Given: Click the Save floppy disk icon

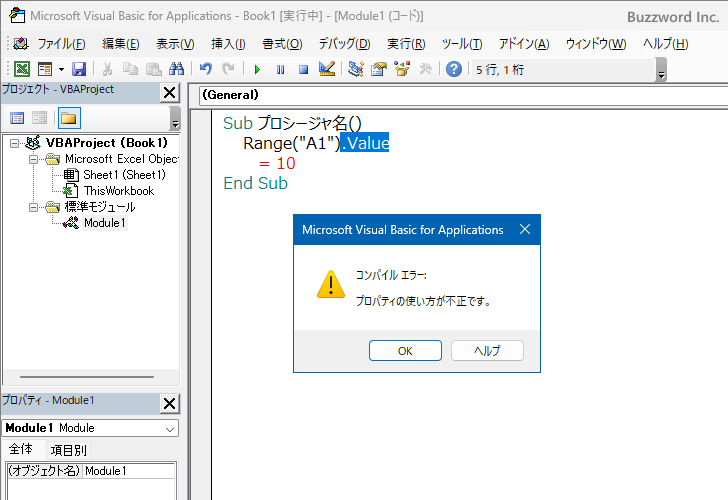Looking at the screenshot, I should (x=79, y=69).
